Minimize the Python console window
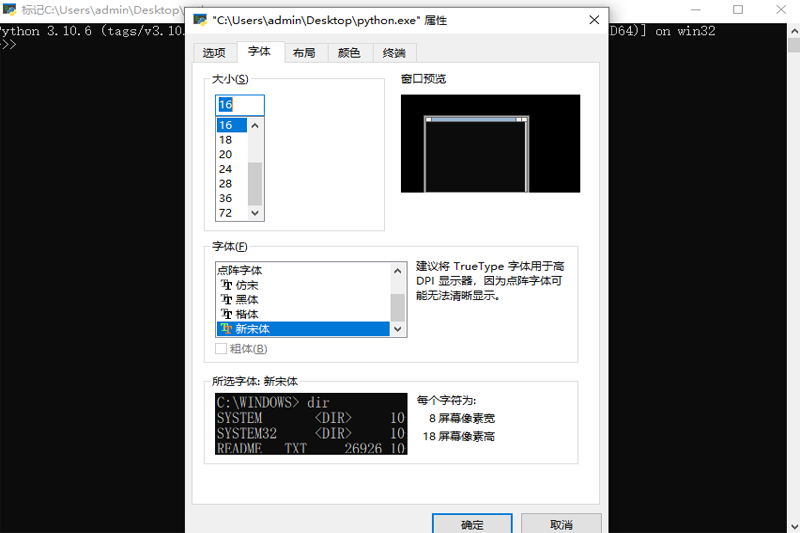 (x=695, y=10)
